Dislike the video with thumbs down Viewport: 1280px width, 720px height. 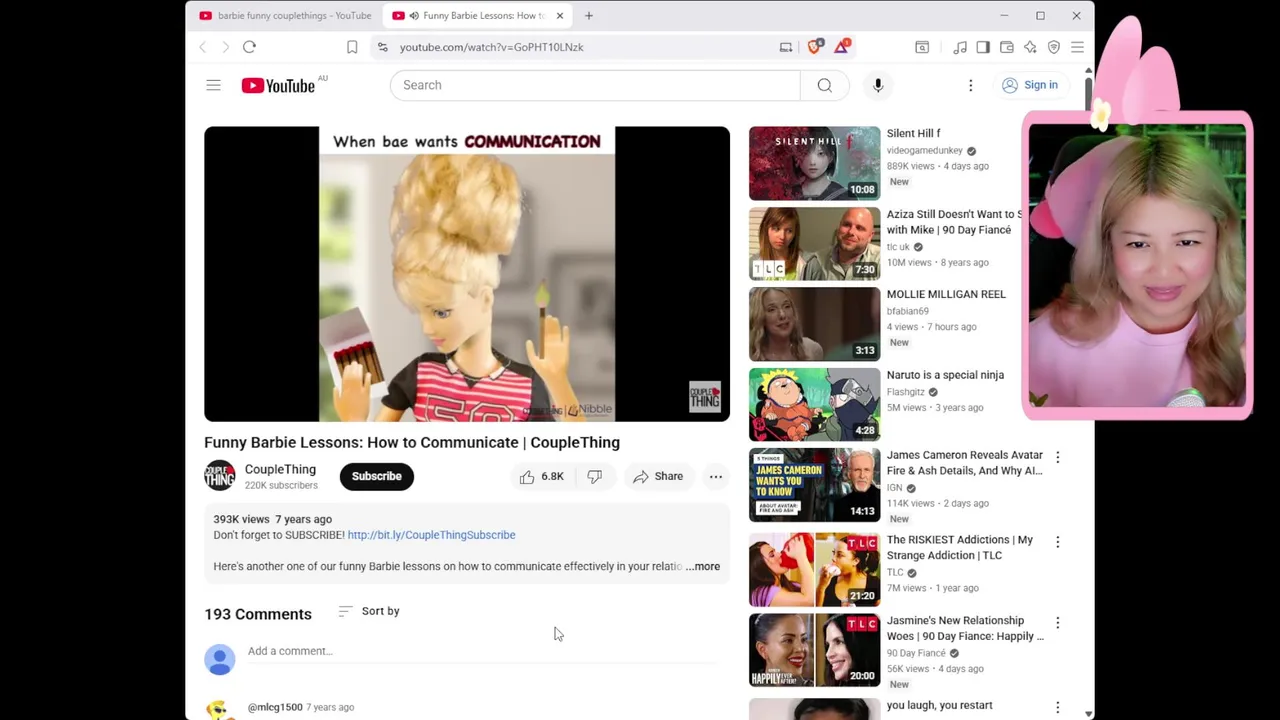click(594, 476)
